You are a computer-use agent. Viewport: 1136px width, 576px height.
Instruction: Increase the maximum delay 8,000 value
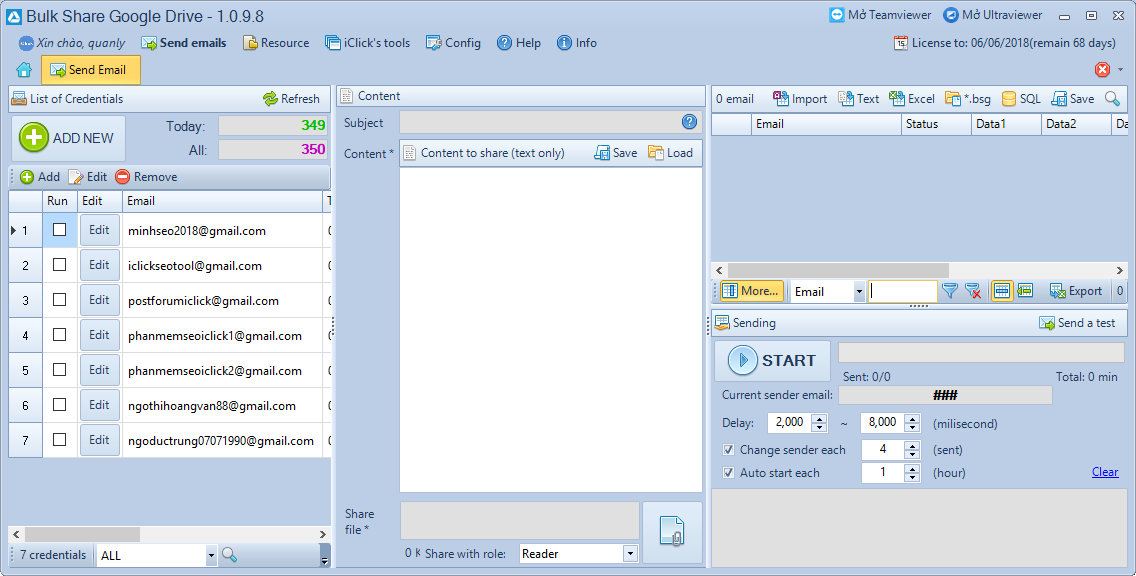coord(913,418)
